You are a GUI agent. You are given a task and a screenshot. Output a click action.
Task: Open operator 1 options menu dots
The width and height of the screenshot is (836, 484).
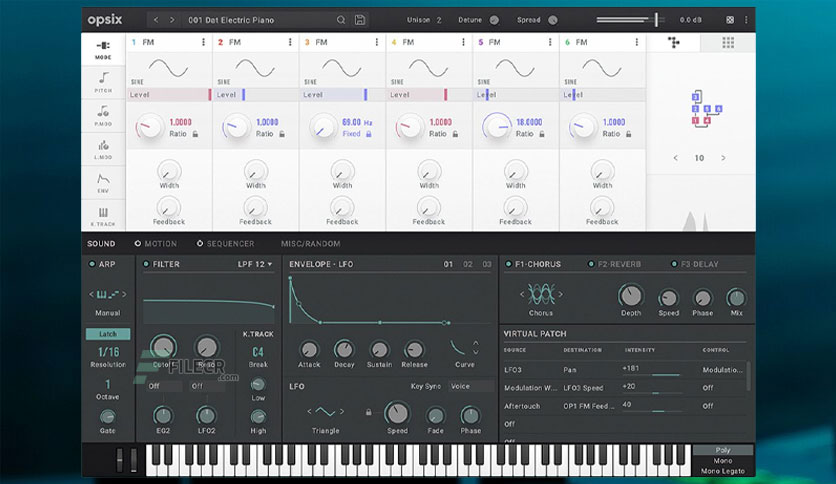[203, 42]
